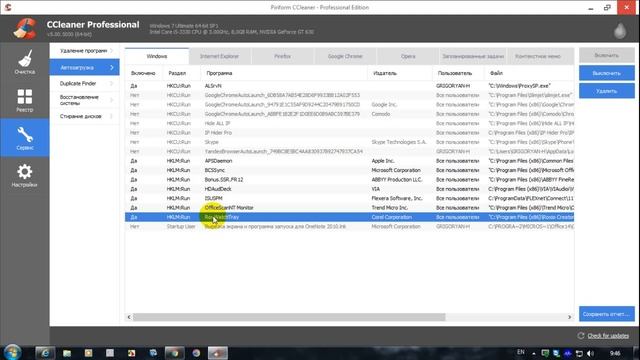Expand chevron next to Стирание дисков
The width and height of the screenshot is (640, 360).
click(x=112, y=116)
